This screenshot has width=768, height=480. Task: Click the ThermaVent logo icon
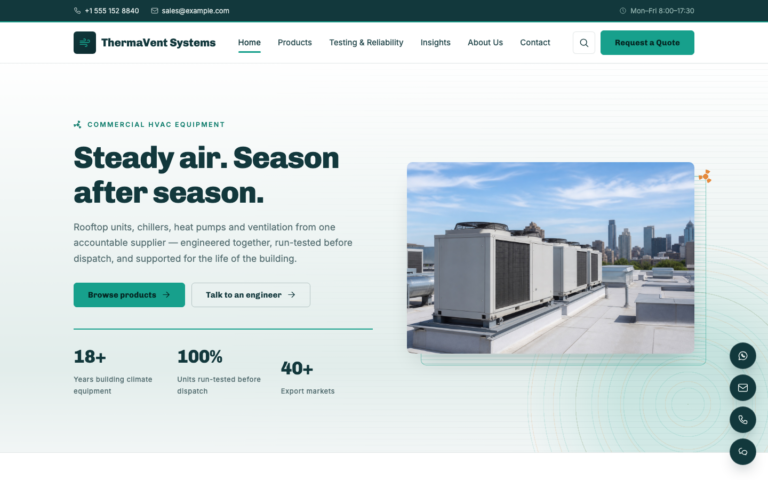(x=85, y=43)
